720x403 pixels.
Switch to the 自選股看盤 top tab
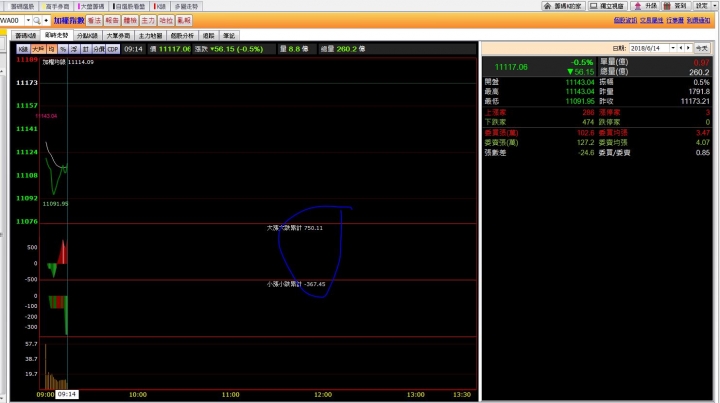coord(129,6)
